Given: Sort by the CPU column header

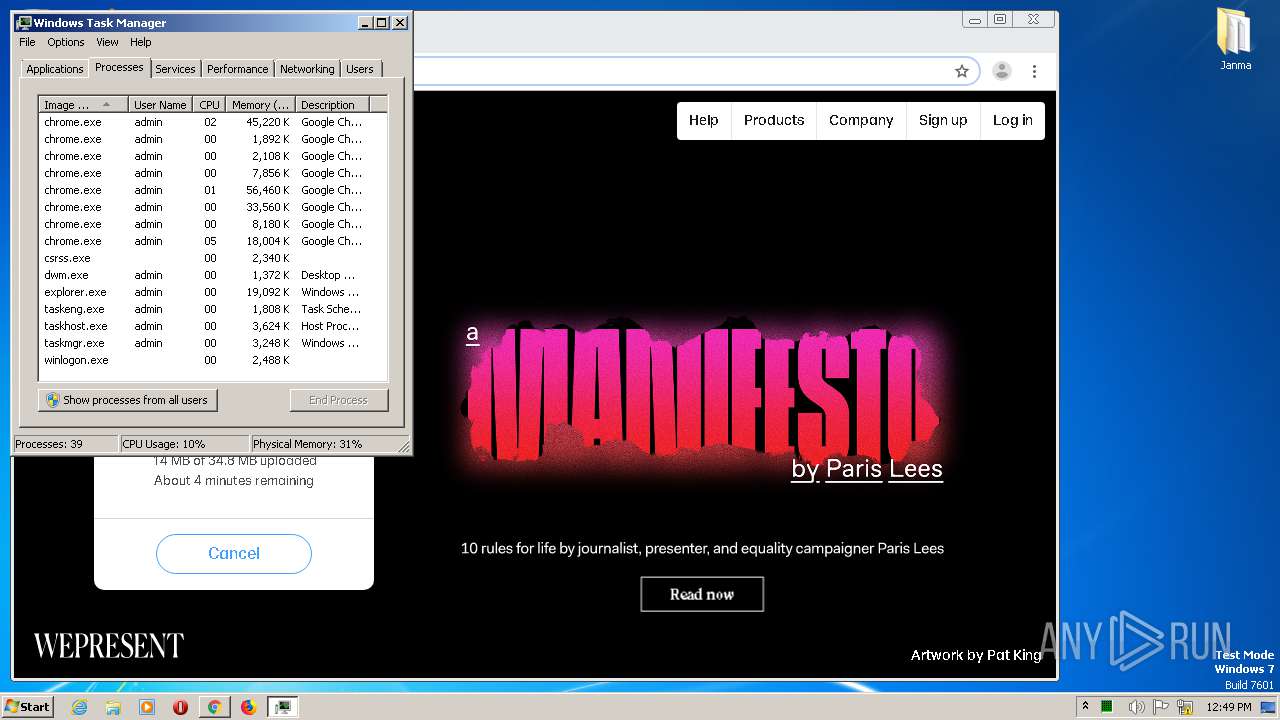Looking at the screenshot, I should (x=209, y=104).
